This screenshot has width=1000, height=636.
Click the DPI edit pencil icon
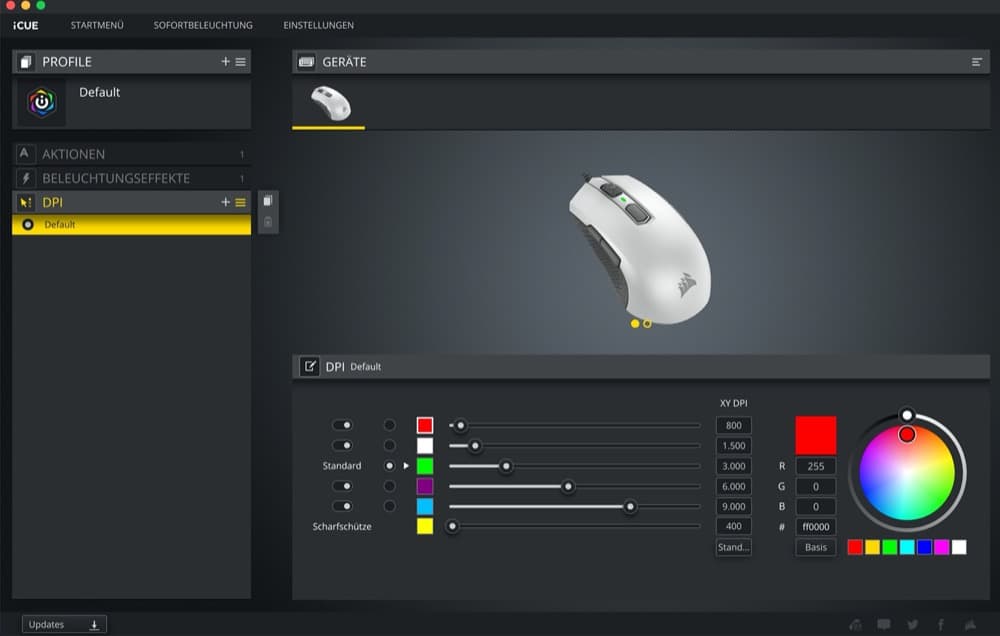[x=310, y=367]
